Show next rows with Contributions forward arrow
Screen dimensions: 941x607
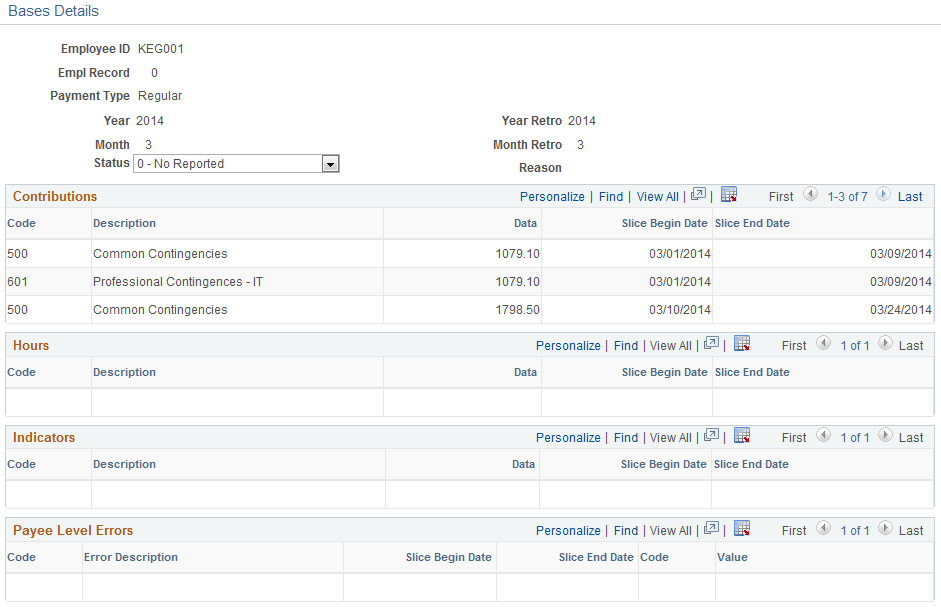[884, 195]
